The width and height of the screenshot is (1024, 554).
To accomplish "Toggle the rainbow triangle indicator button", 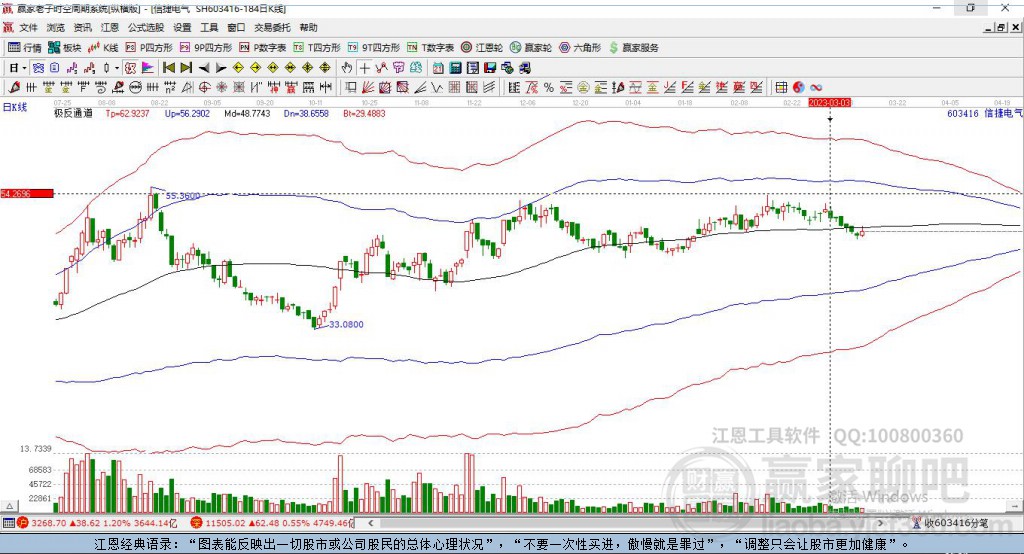I will [x=148, y=68].
